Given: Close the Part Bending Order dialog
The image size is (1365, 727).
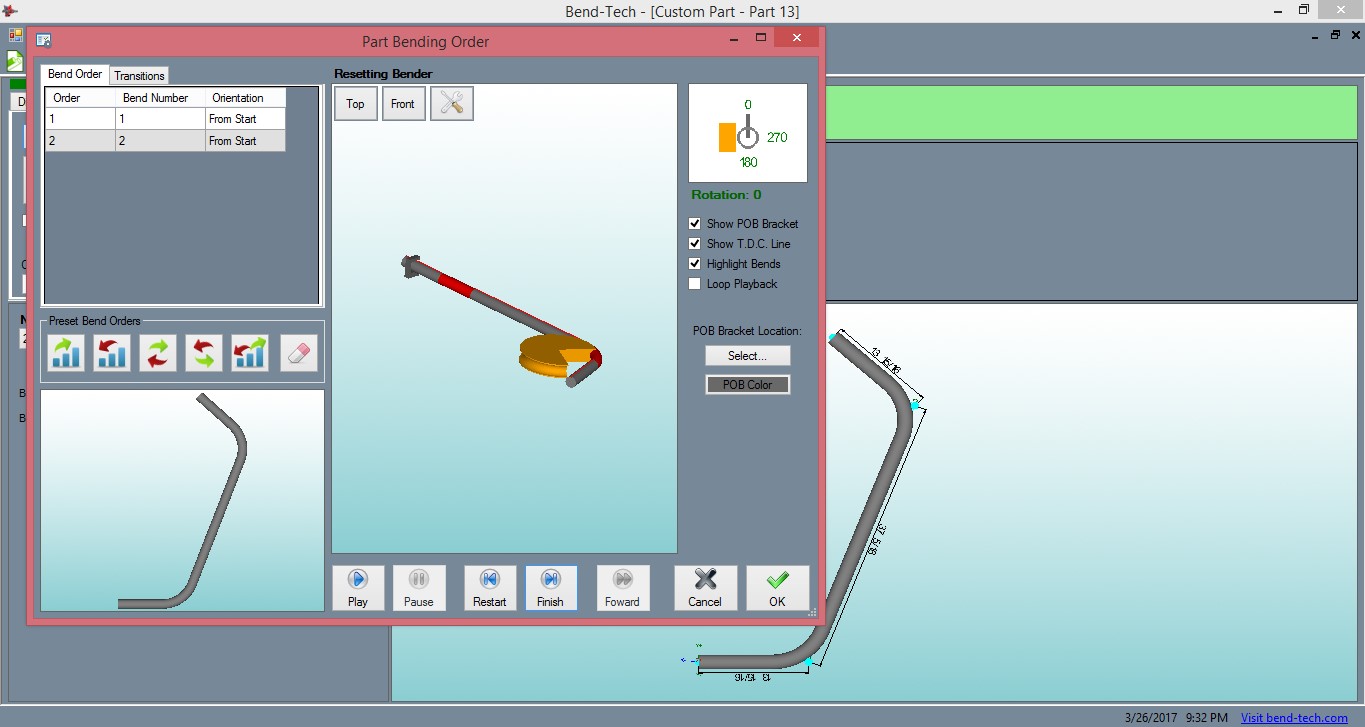Looking at the screenshot, I should (x=797, y=37).
